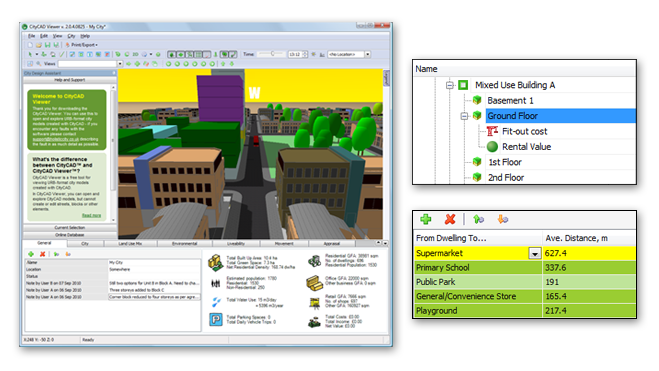Switch to the Liveability tab
This screenshot has width=659, height=371.
point(236,244)
